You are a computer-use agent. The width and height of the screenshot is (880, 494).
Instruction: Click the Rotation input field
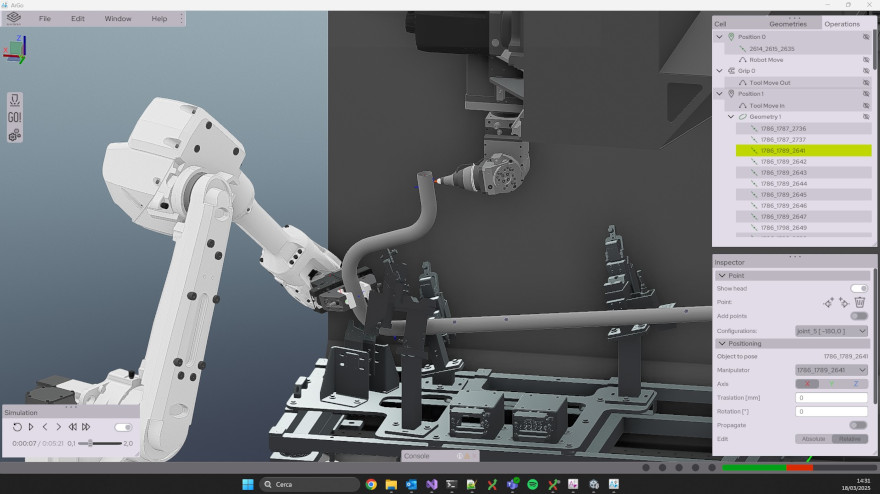(831, 411)
